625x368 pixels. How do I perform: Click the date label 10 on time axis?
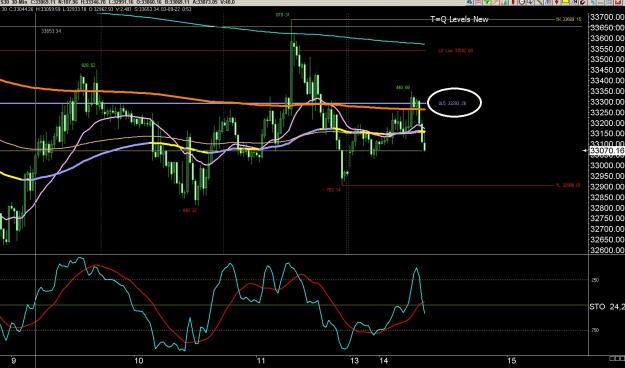139,361
